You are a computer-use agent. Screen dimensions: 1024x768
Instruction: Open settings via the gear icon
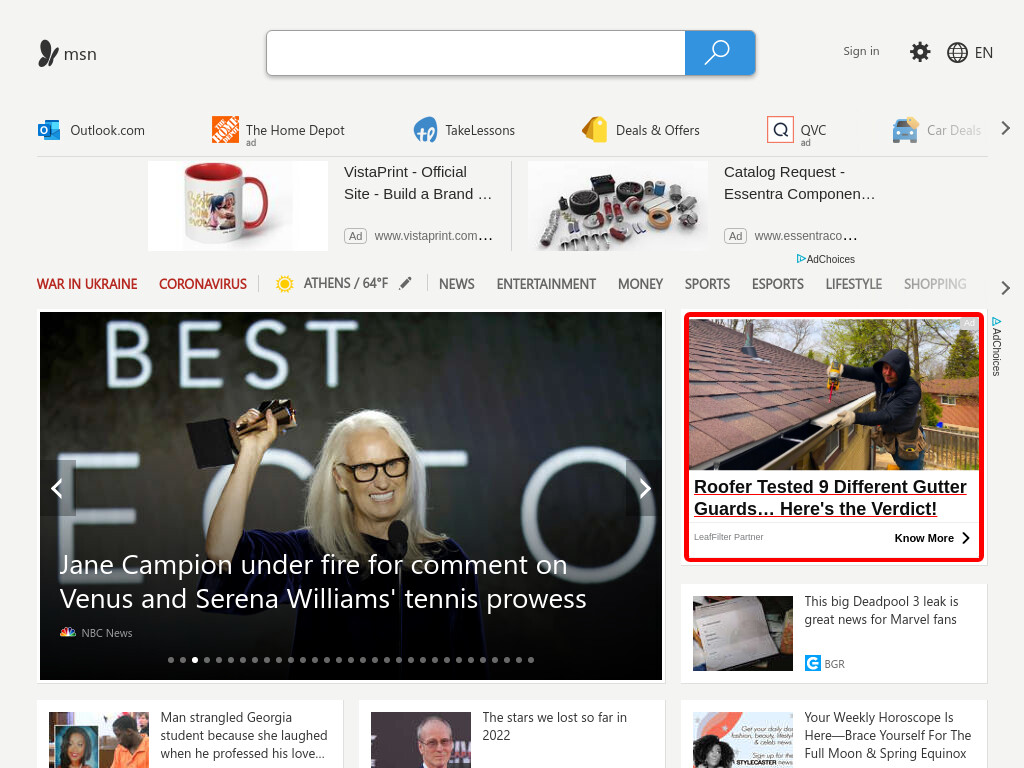(x=920, y=52)
